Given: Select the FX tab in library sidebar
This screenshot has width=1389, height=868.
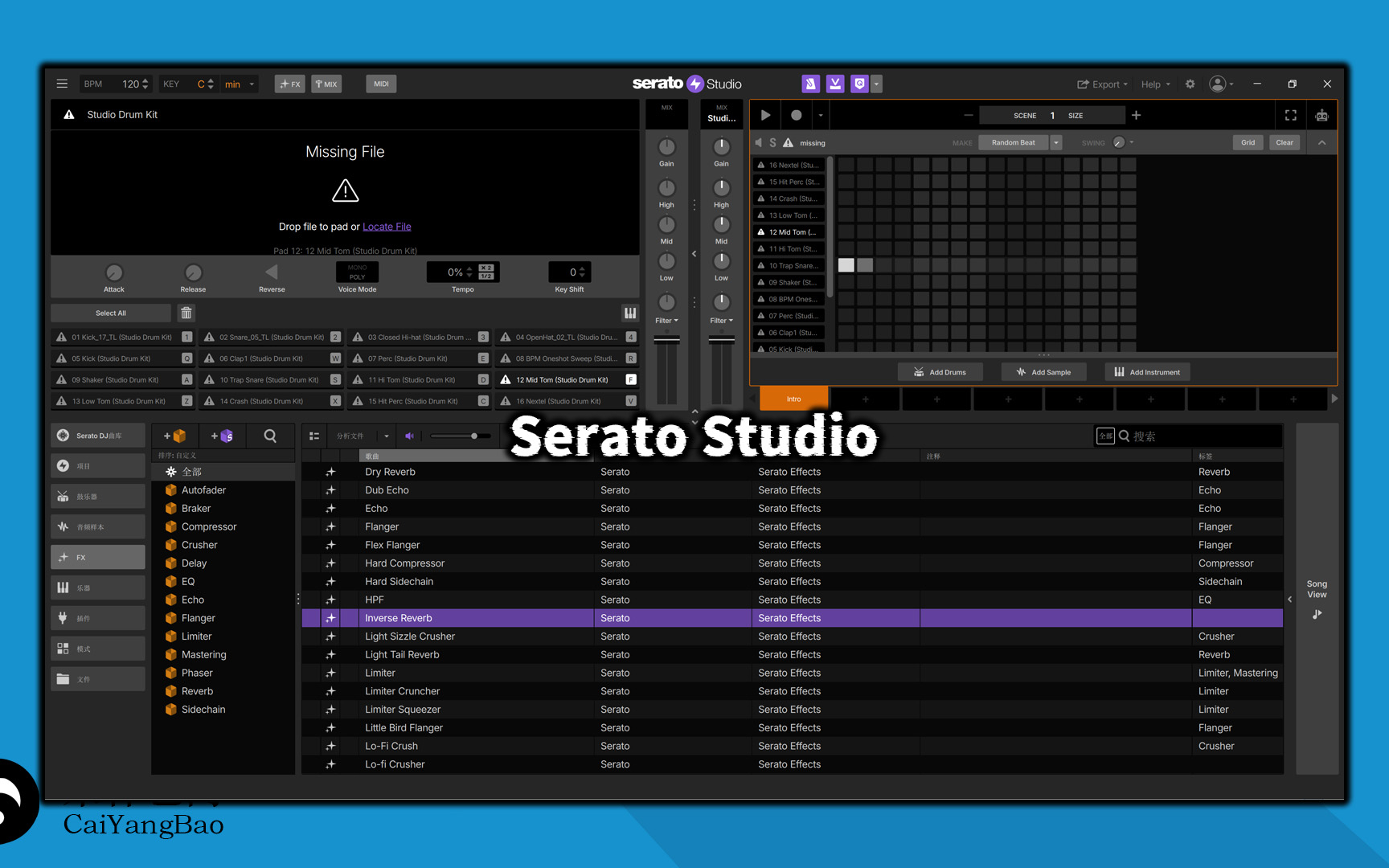Looking at the screenshot, I should point(98,557).
